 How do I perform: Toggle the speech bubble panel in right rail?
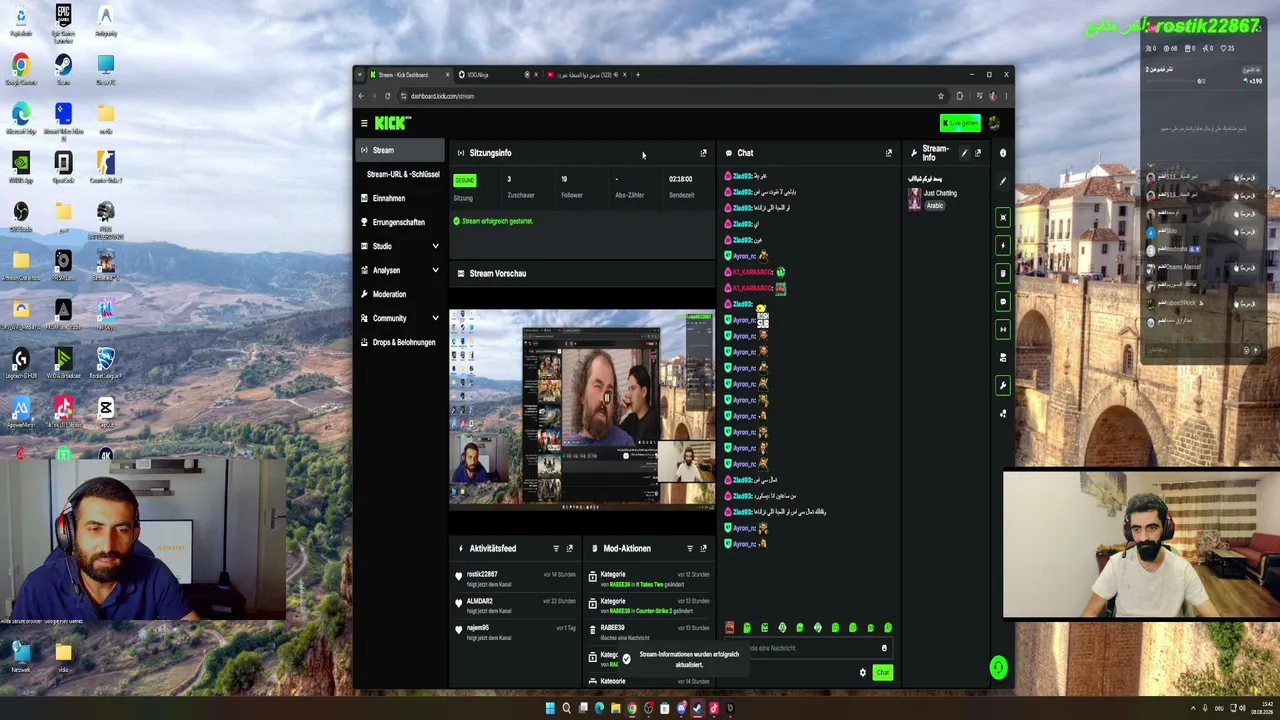[x=1003, y=301]
